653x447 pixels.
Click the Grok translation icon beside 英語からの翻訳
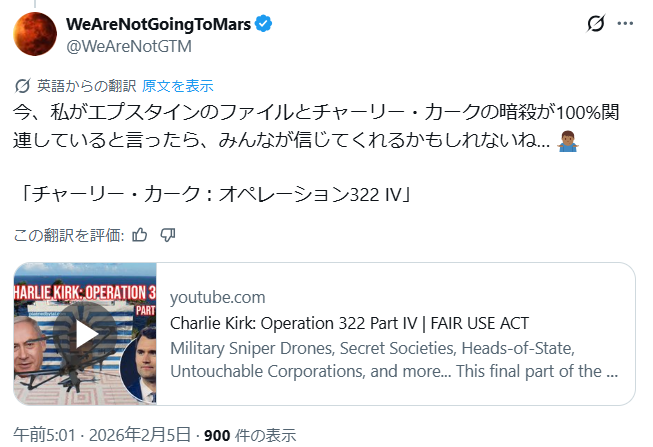click(23, 86)
